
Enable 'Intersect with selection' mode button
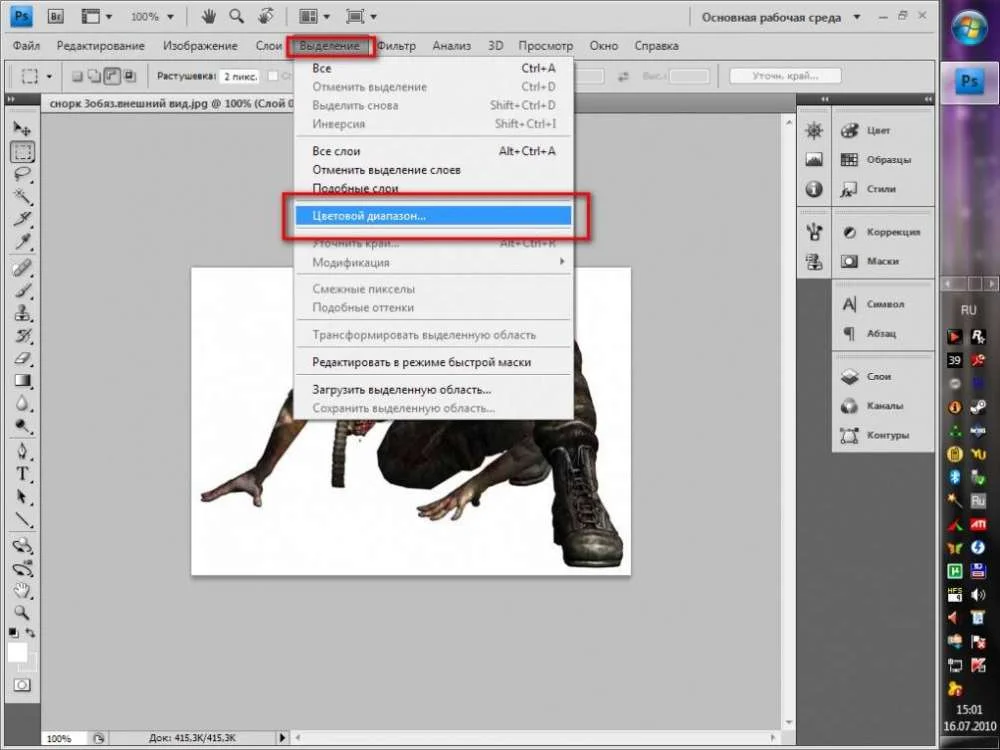(129, 76)
